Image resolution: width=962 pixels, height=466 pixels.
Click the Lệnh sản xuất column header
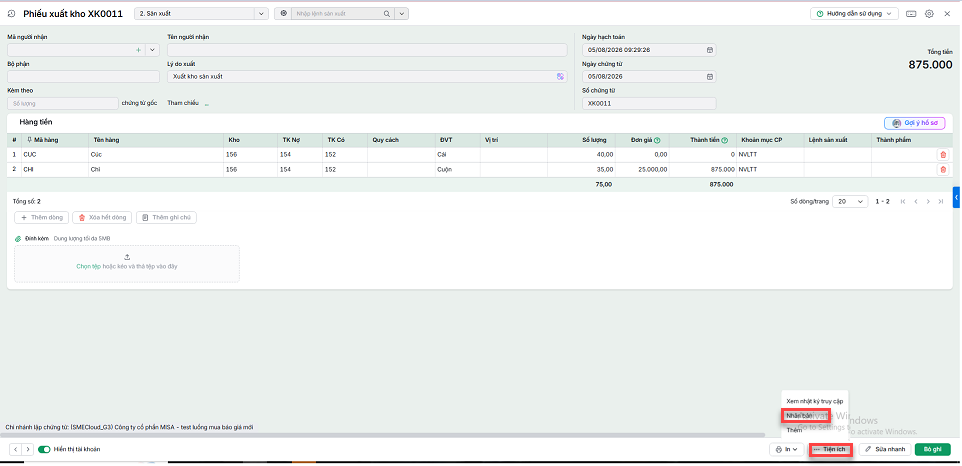pyautogui.click(x=837, y=140)
